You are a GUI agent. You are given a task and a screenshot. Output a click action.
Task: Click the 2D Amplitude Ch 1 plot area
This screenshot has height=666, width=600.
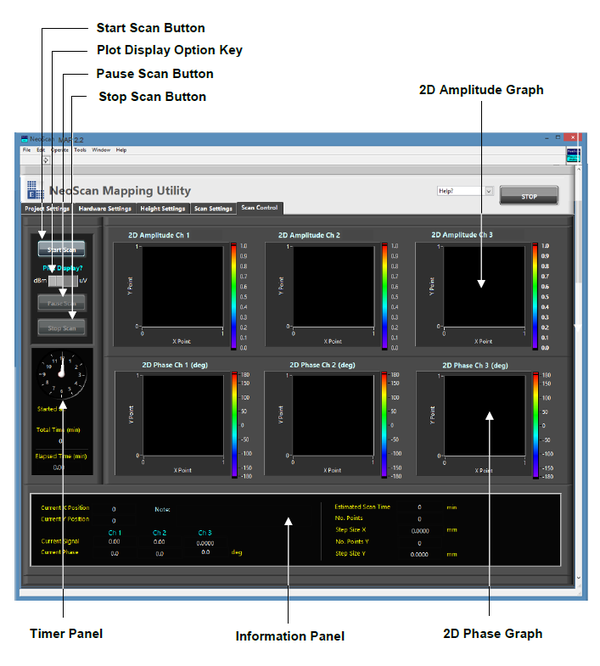[182, 287]
